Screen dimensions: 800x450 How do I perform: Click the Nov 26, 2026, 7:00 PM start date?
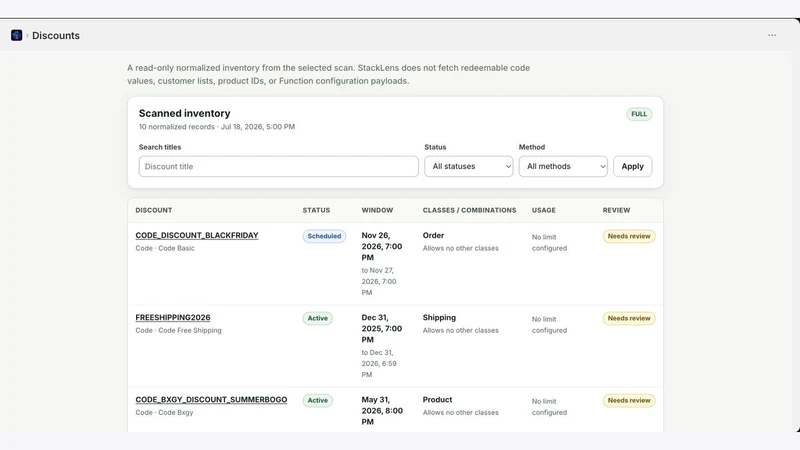point(382,246)
